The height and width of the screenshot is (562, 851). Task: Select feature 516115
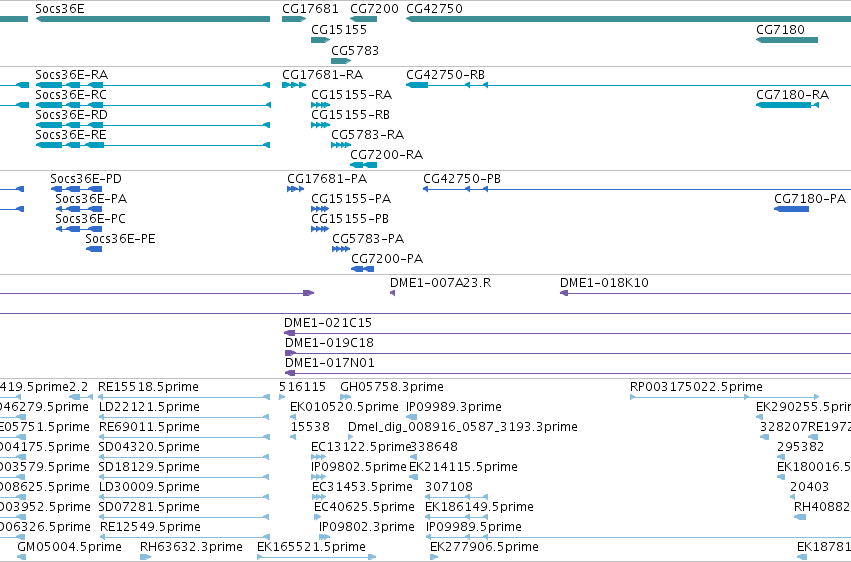[282, 397]
